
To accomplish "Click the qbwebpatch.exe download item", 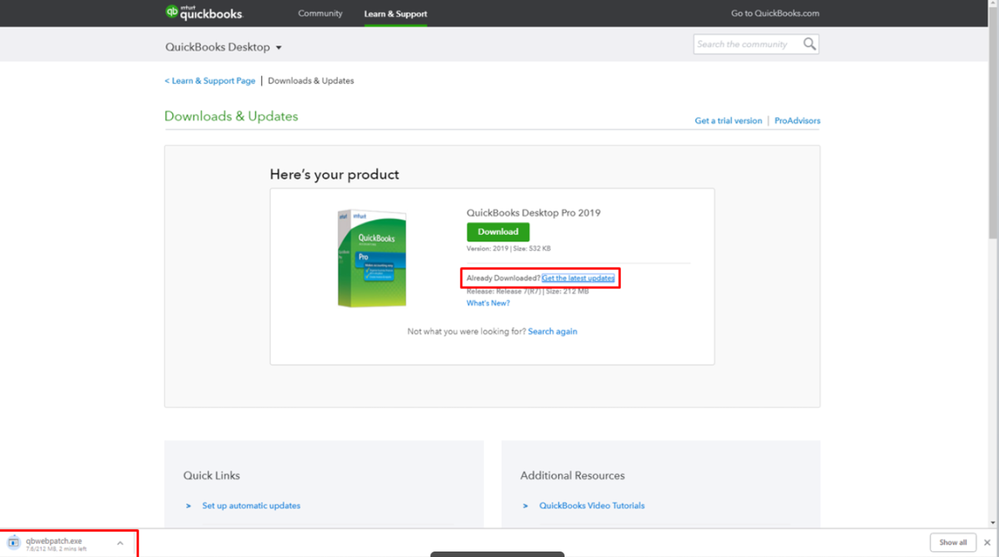I will coord(67,544).
